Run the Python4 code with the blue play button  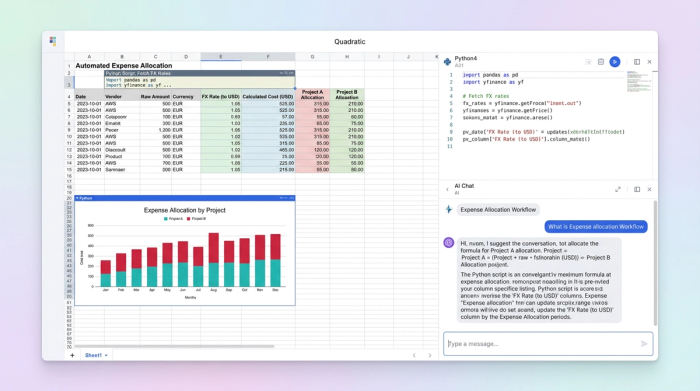[615, 62]
